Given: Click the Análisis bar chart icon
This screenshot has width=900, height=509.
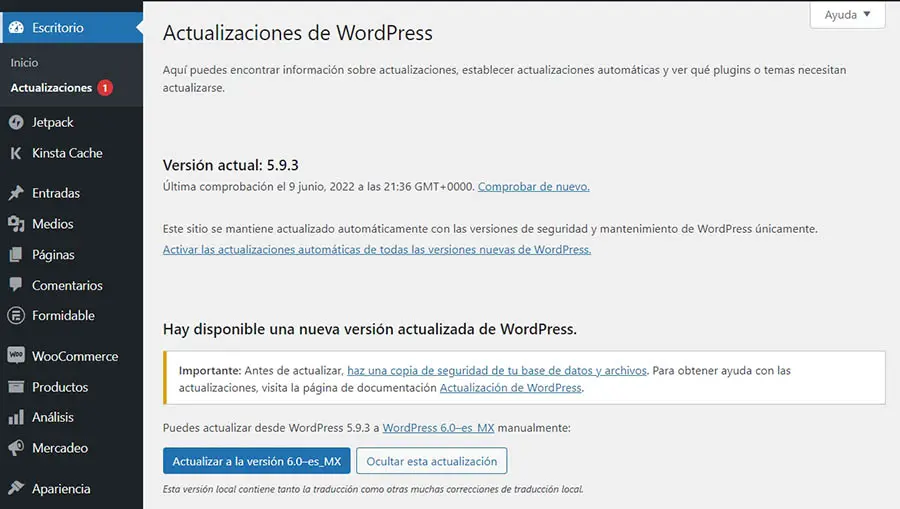Looking at the screenshot, I should (16, 417).
